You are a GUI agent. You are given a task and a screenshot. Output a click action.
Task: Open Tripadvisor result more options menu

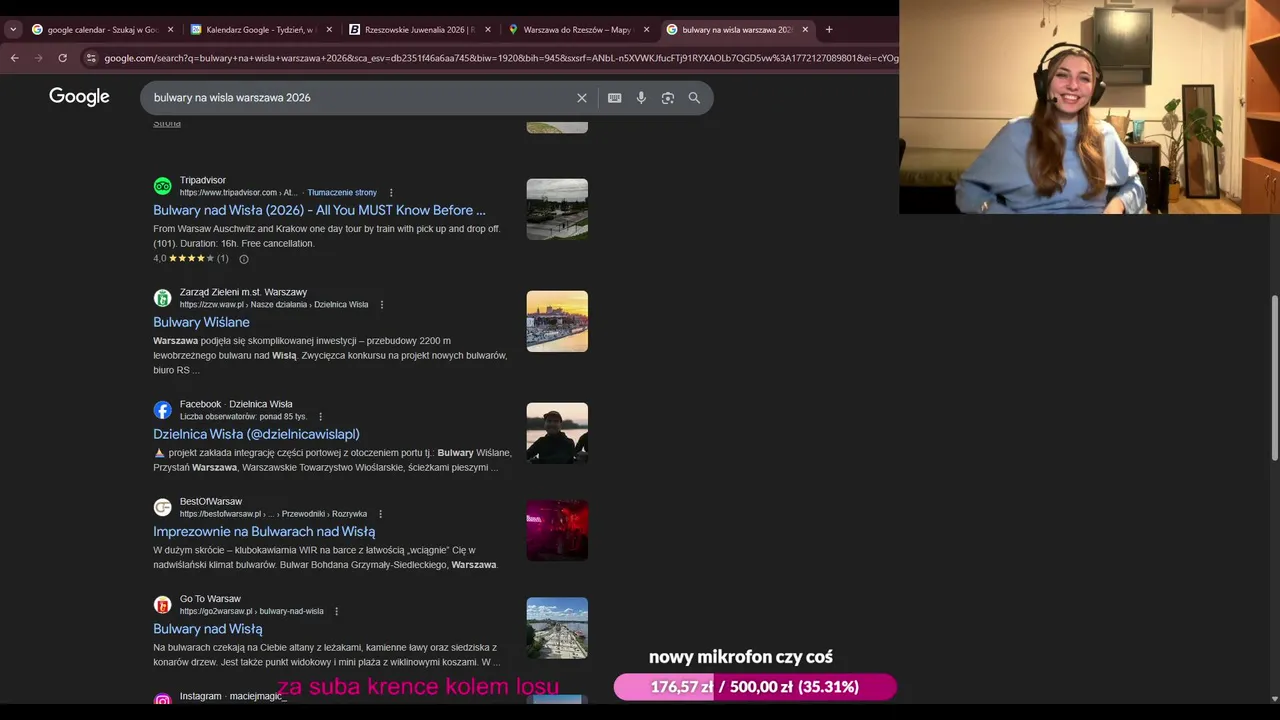[391, 192]
